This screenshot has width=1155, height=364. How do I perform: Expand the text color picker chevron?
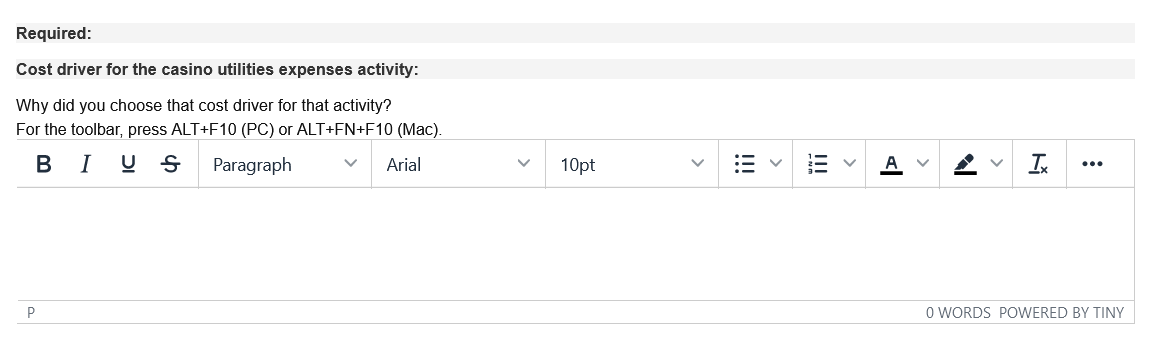click(x=923, y=164)
